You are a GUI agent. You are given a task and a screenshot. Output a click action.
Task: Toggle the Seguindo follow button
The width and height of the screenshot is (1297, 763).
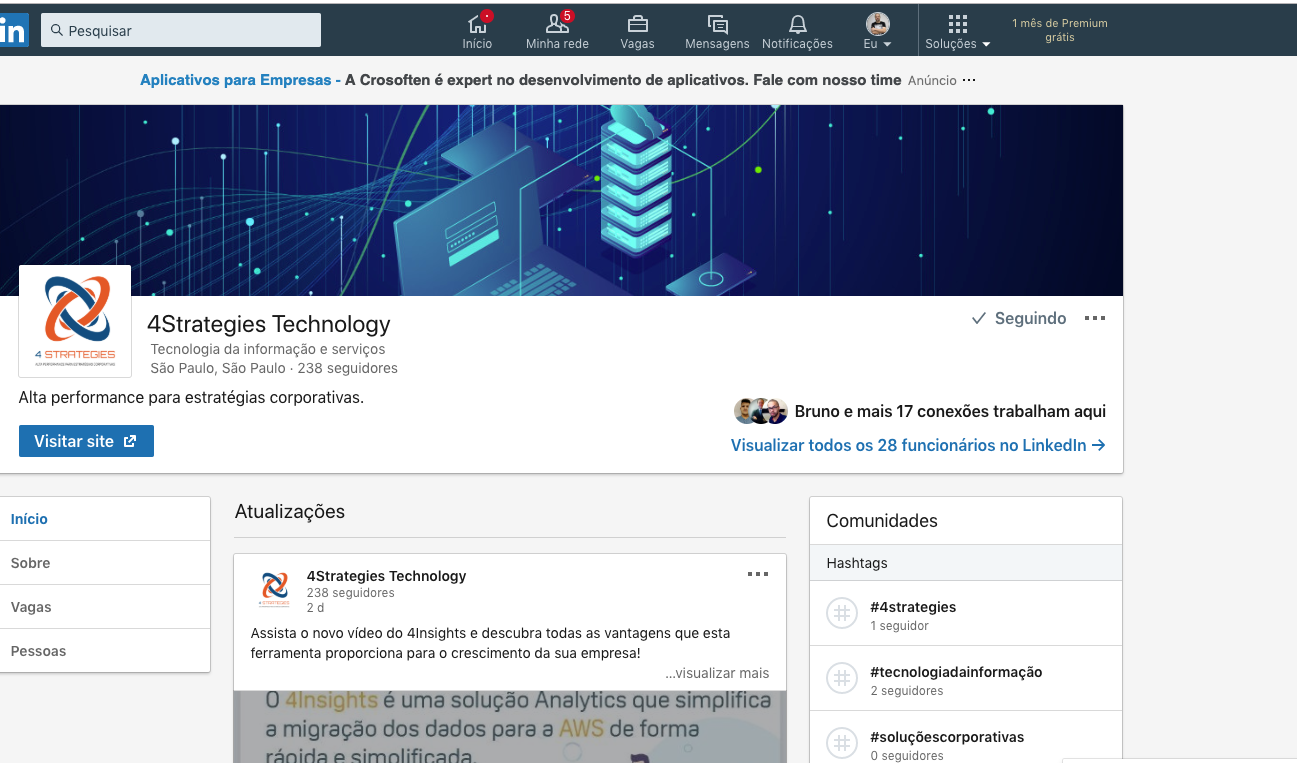coord(1019,318)
